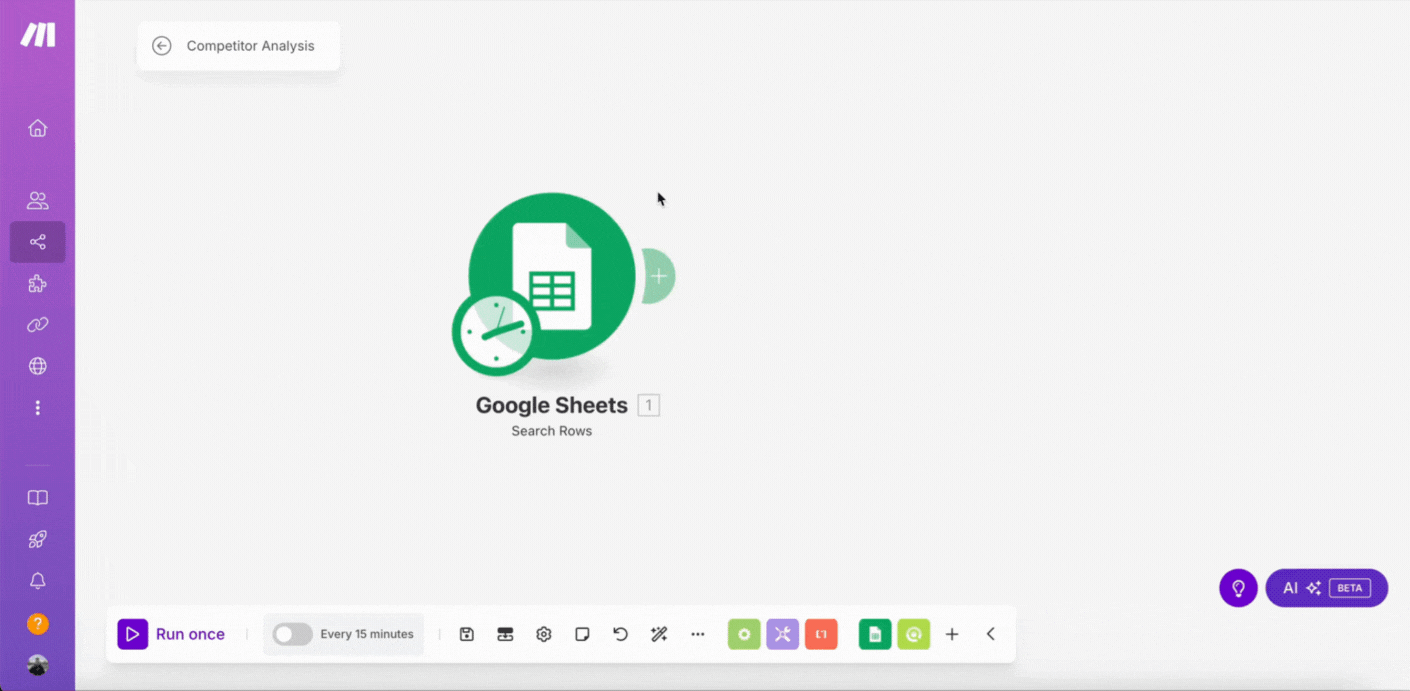Open scenario settings gear in the toolbar
1410x691 pixels.
point(544,634)
